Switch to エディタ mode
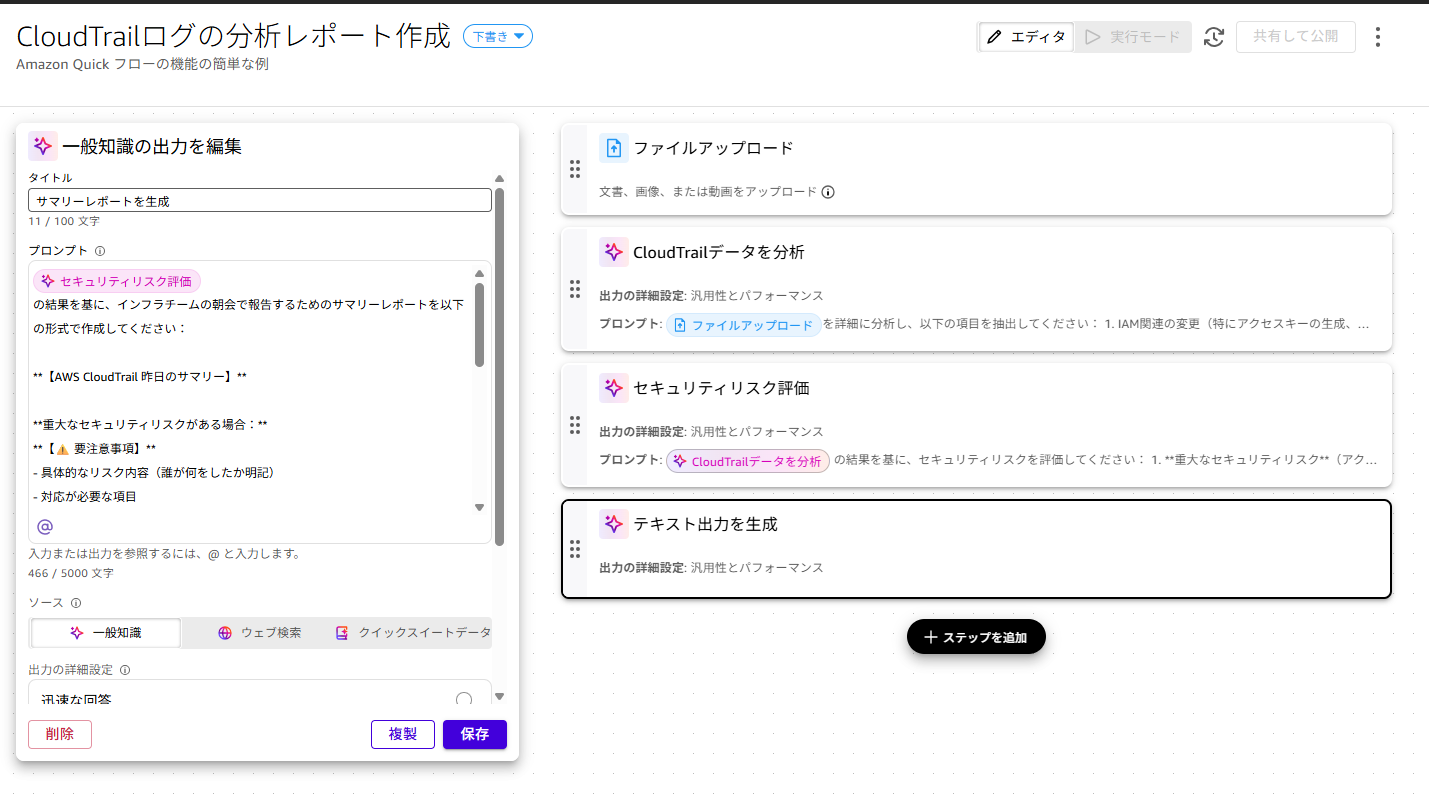 (x=1026, y=37)
